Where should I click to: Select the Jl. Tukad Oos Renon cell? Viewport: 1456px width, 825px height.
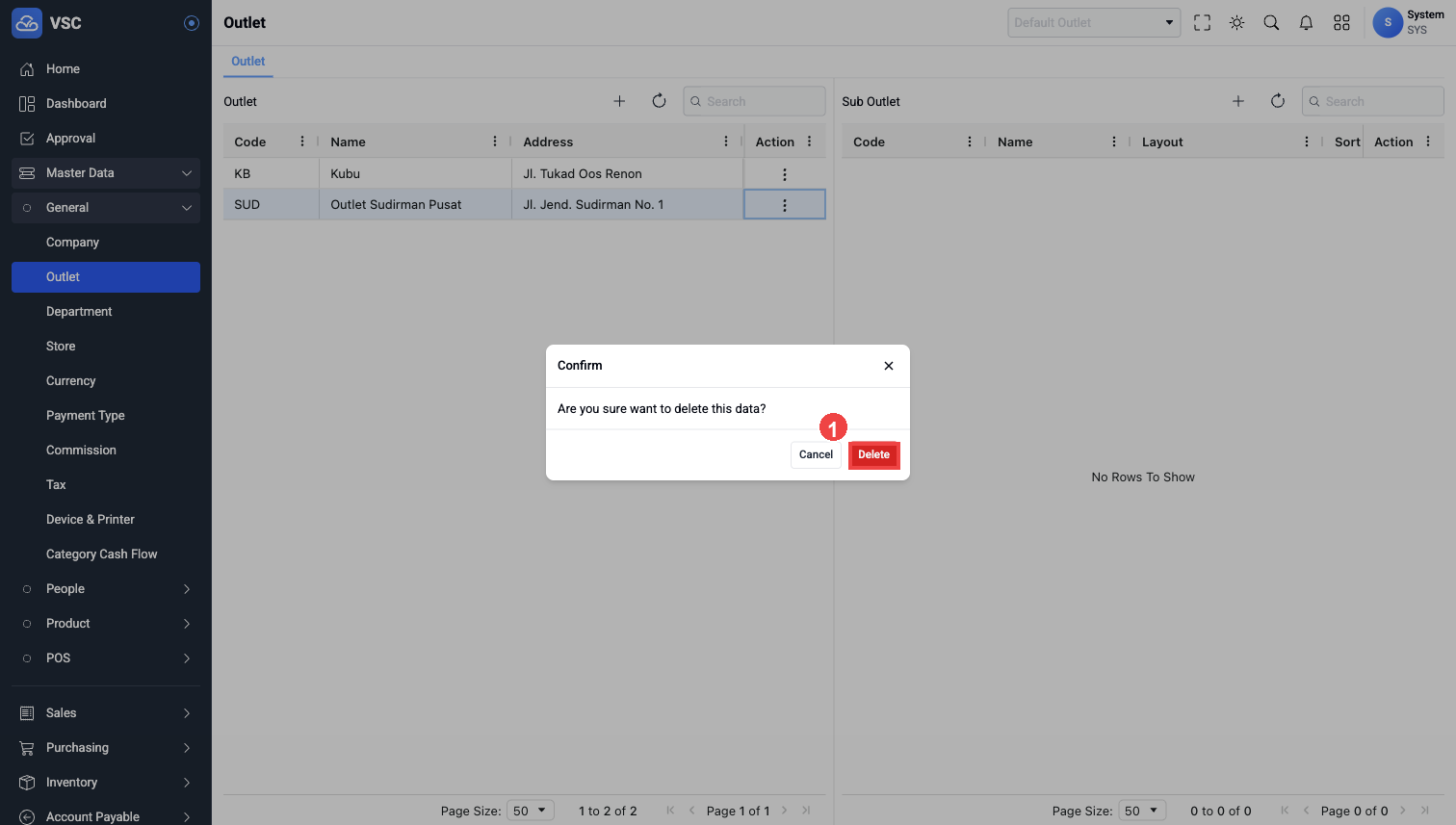(x=627, y=173)
